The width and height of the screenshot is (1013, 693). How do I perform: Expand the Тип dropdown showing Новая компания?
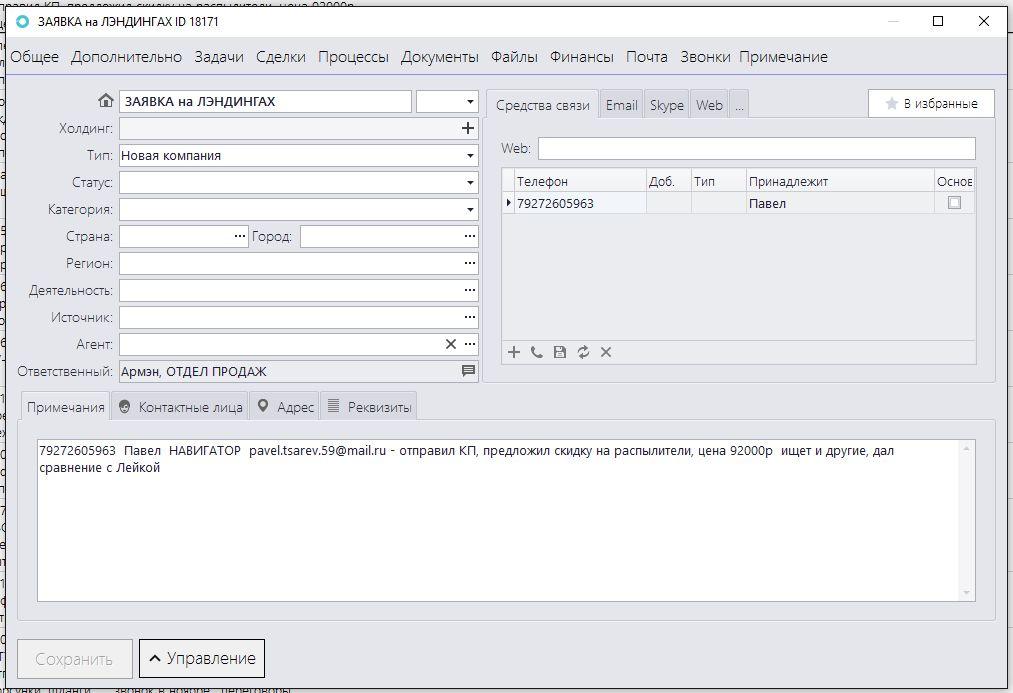click(470, 156)
